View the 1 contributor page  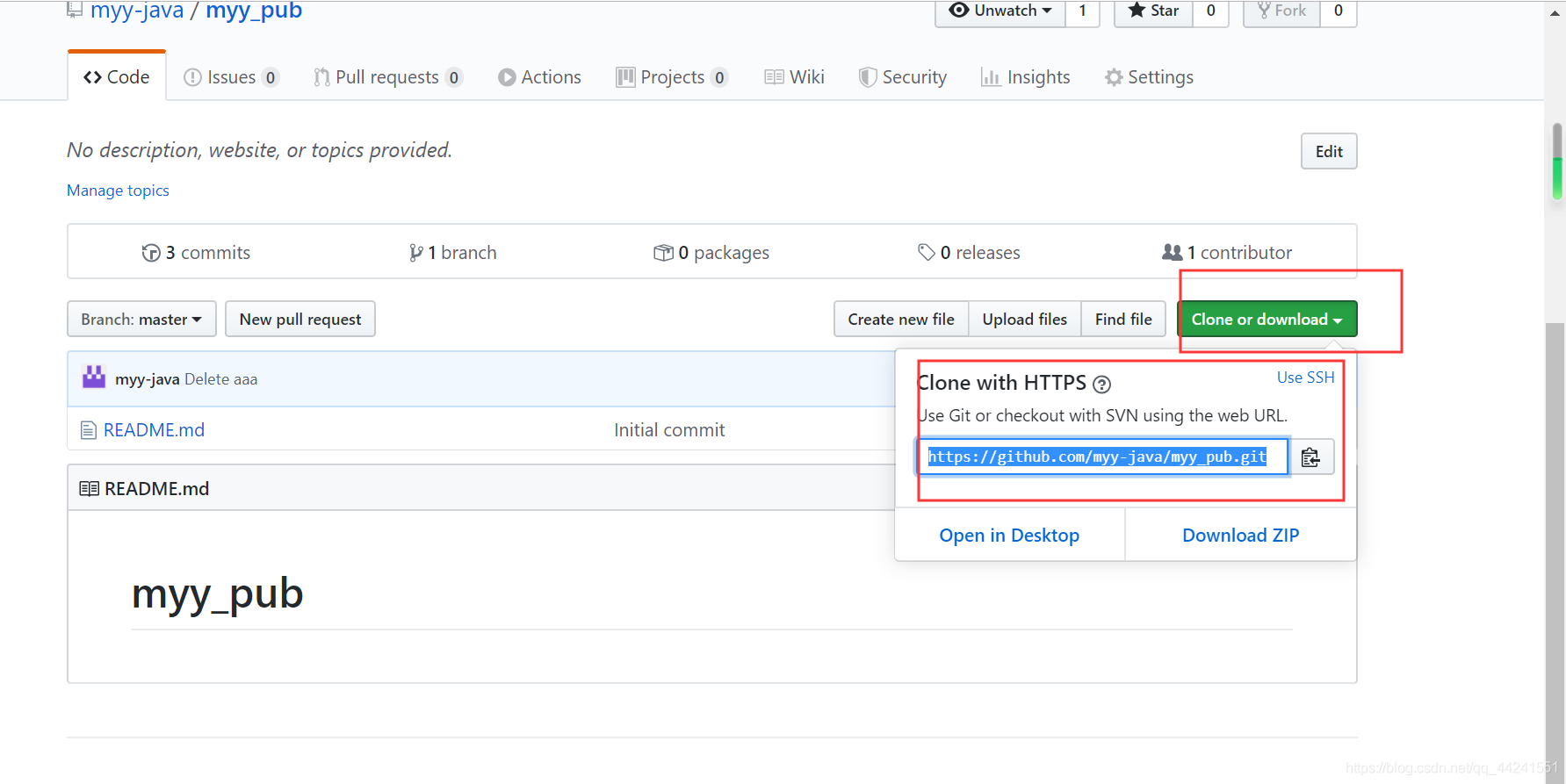click(x=1227, y=253)
